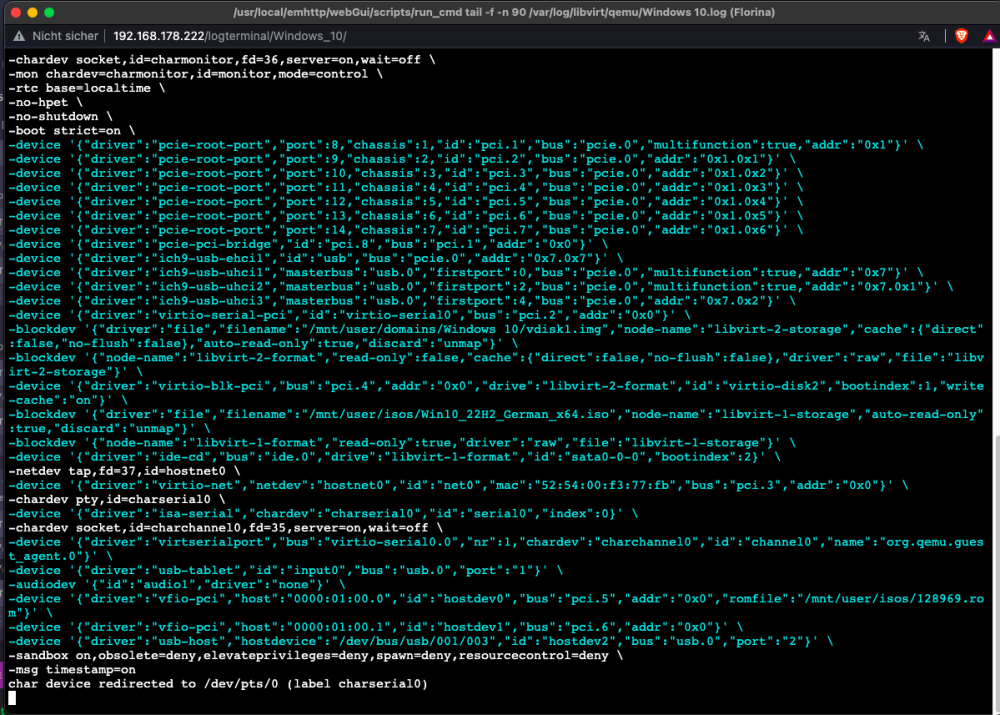Screen dimensions: 1000x715
Task: Click the 'char device redirected to /dev/pts/0' line
Action: point(218,684)
